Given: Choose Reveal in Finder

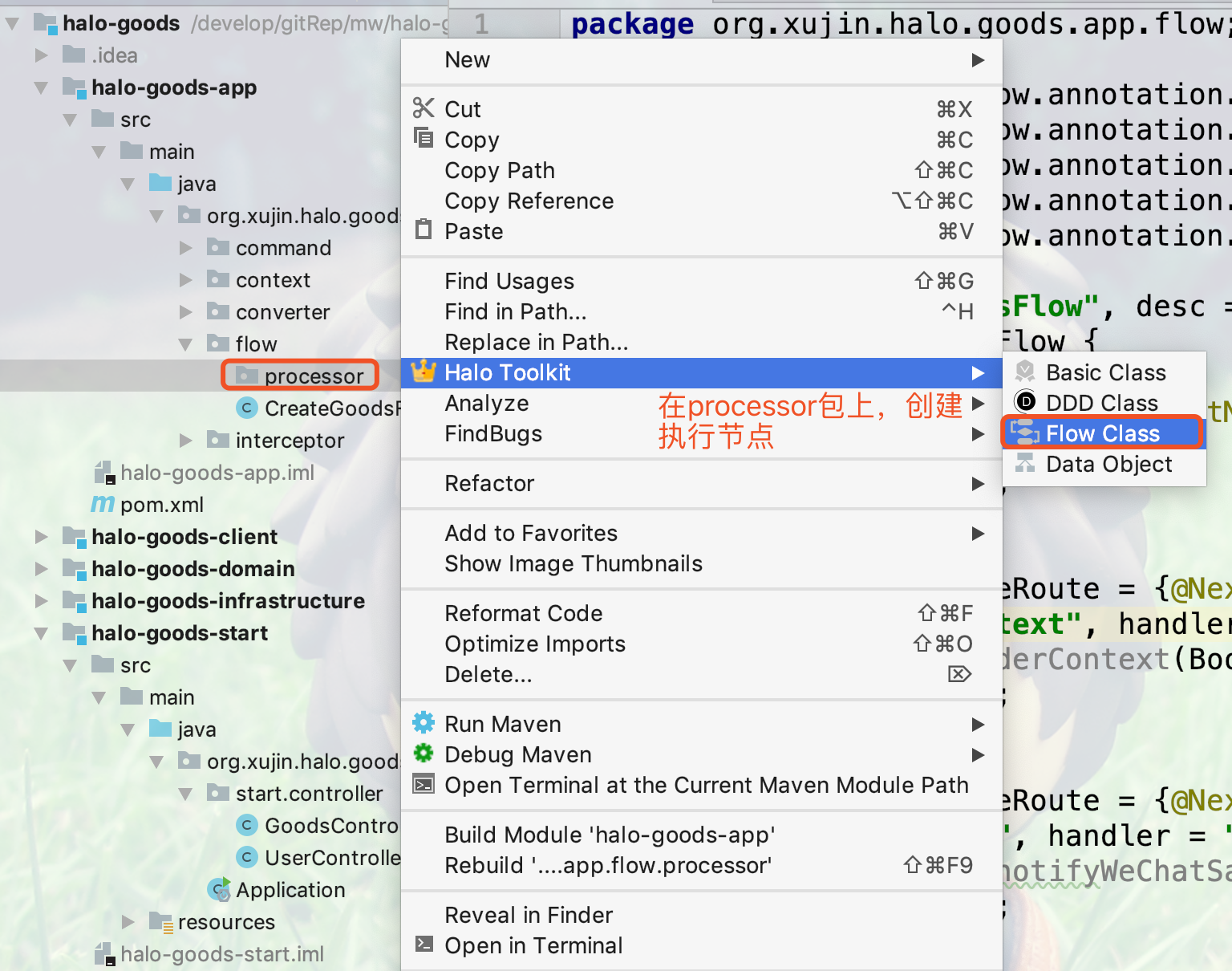Looking at the screenshot, I should [x=702, y=915].
